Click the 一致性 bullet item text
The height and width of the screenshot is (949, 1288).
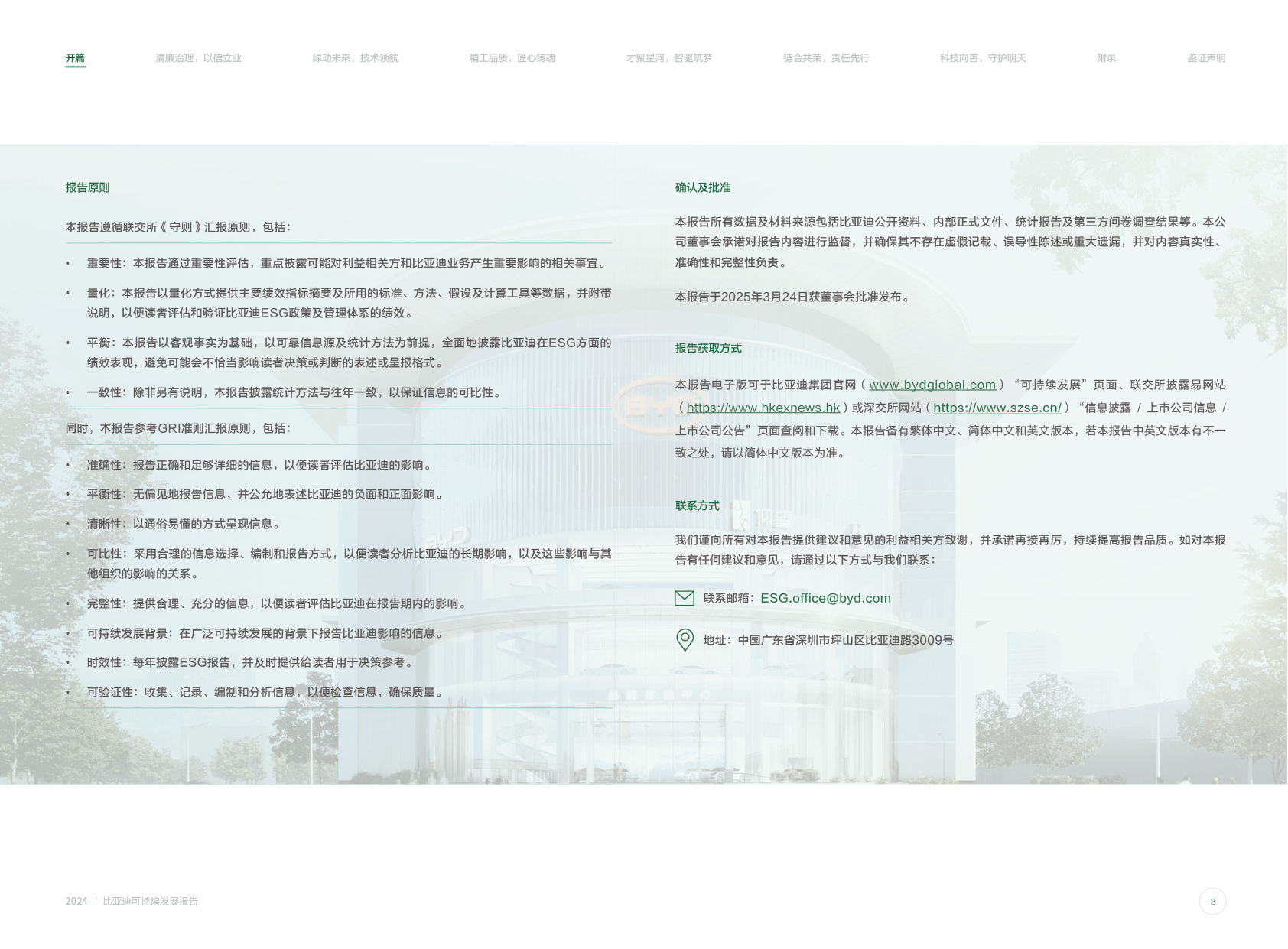pyautogui.click(x=296, y=392)
